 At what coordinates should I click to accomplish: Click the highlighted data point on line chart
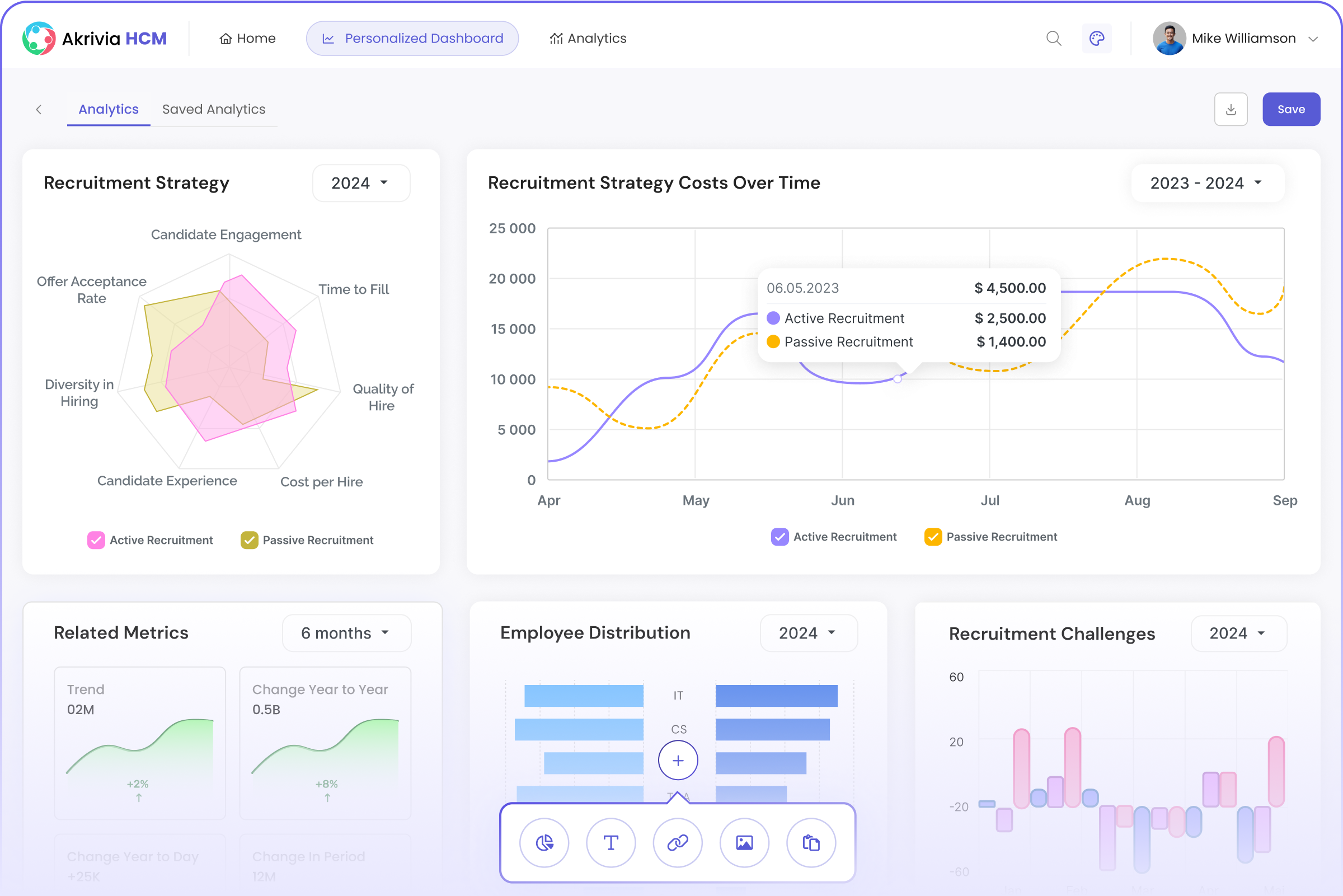pyautogui.click(x=898, y=379)
